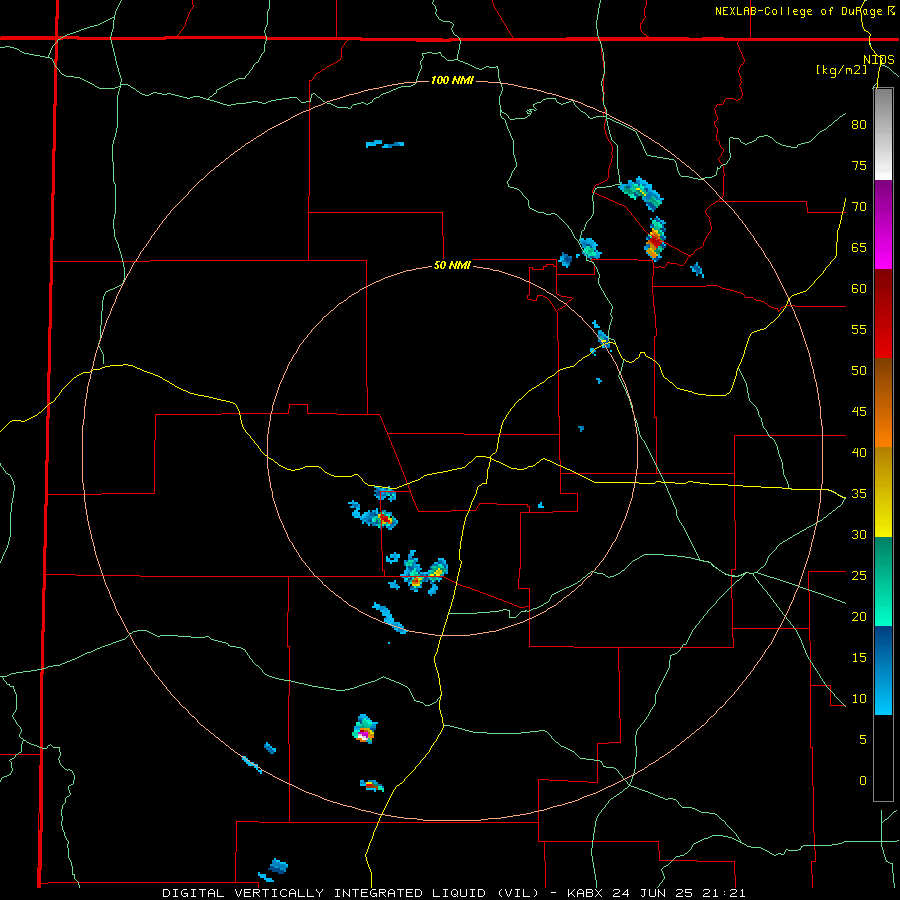This screenshot has width=900, height=900.
Task: Click the 35 value on color scale
Action: click(x=859, y=494)
